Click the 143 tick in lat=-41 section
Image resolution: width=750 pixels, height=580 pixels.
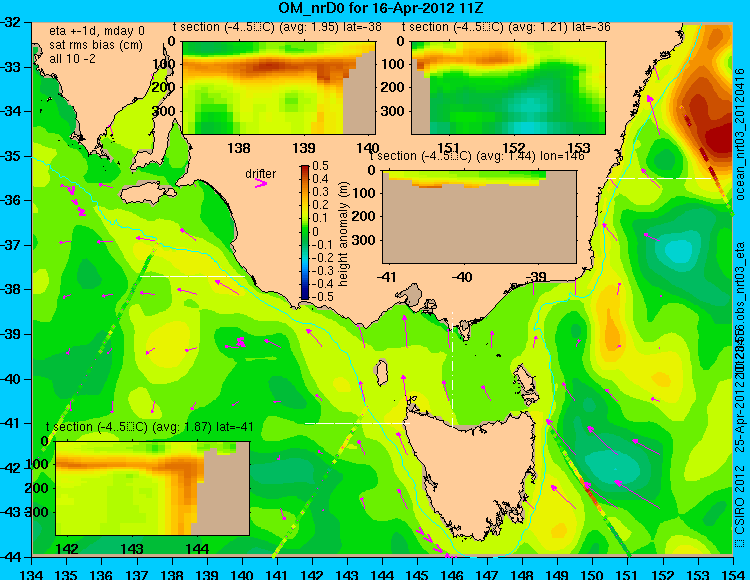point(132,549)
